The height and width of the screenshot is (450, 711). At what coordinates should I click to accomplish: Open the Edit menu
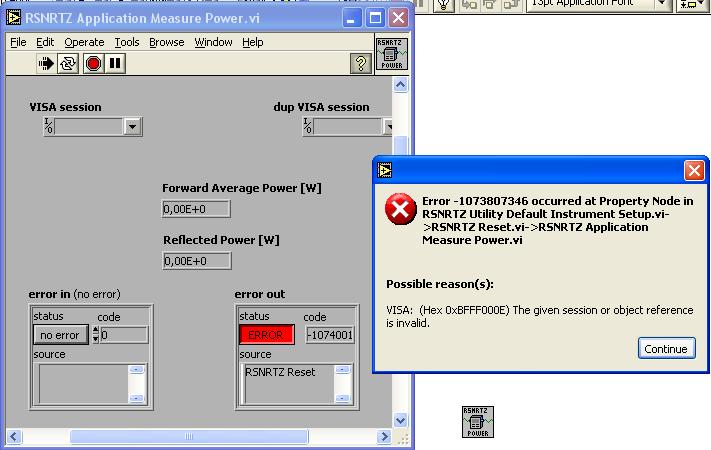click(45, 42)
